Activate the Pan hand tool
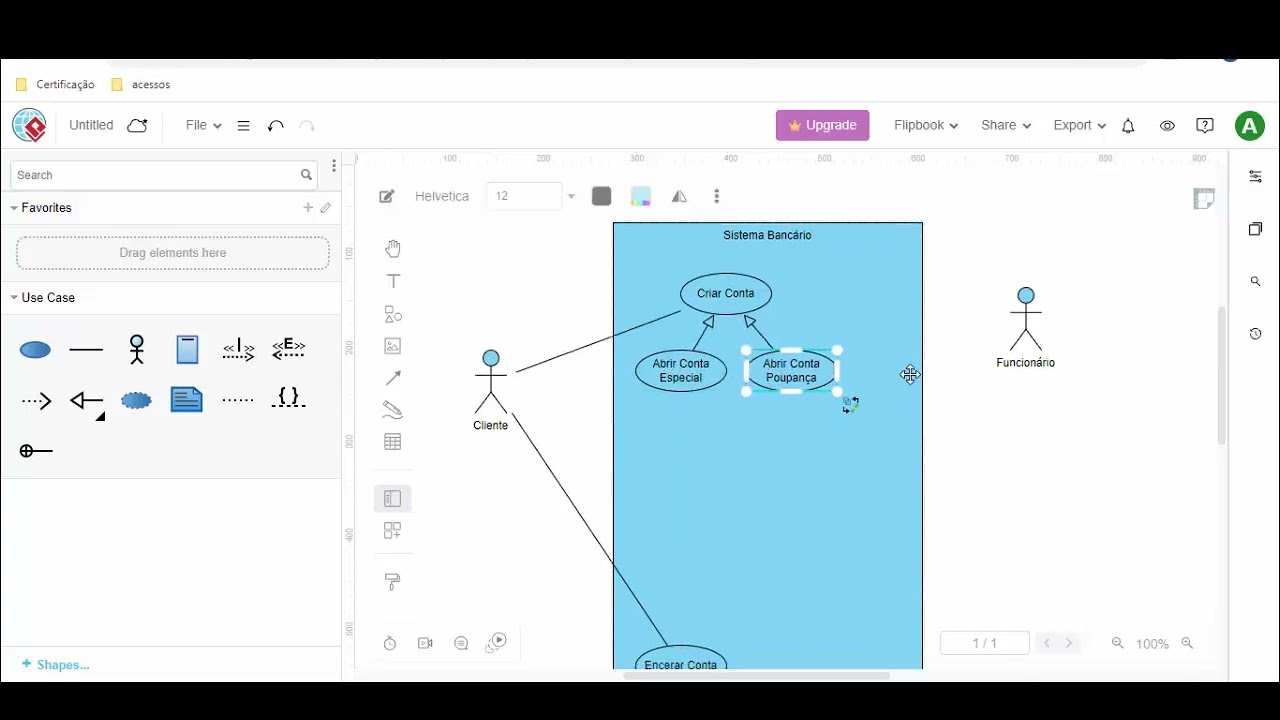 (x=393, y=248)
